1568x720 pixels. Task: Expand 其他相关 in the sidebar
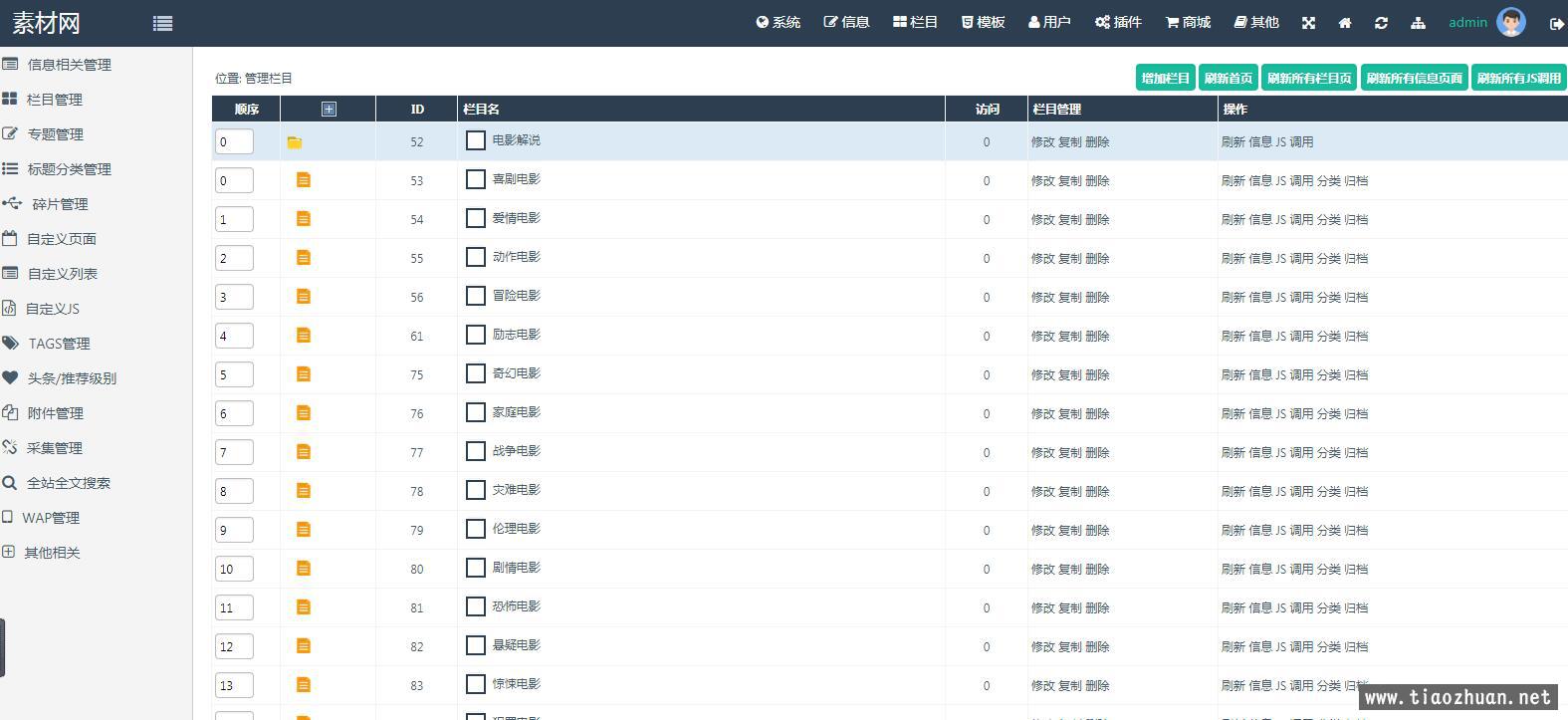[x=52, y=553]
